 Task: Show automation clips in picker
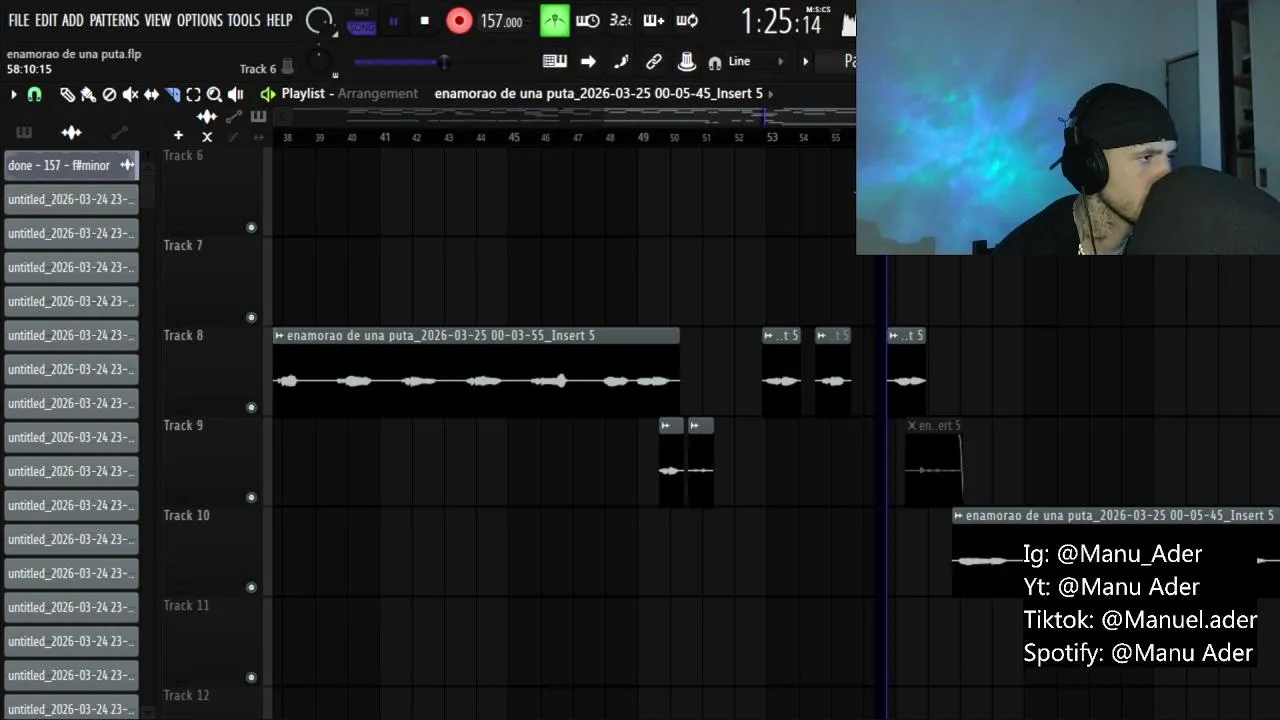(119, 133)
